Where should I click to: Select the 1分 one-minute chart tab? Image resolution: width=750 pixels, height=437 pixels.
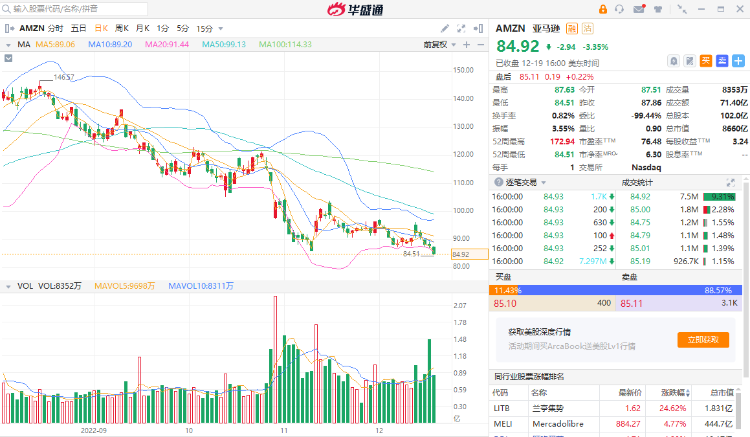(x=163, y=28)
